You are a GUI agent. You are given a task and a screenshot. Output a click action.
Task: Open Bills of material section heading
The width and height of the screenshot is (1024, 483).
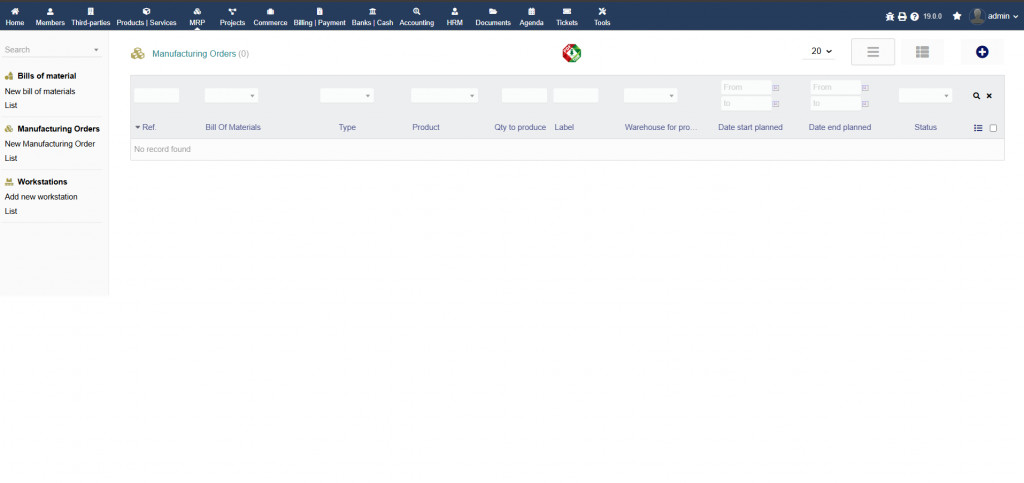47,76
